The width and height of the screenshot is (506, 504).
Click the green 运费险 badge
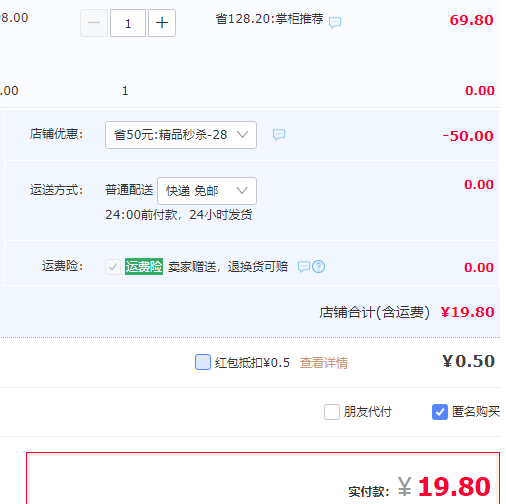click(x=144, y=266)
